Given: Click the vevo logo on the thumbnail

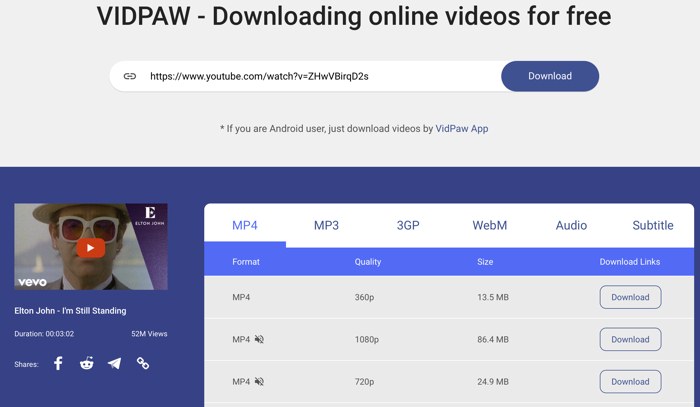Looking at the screenshot, I should tap(32, 282).
